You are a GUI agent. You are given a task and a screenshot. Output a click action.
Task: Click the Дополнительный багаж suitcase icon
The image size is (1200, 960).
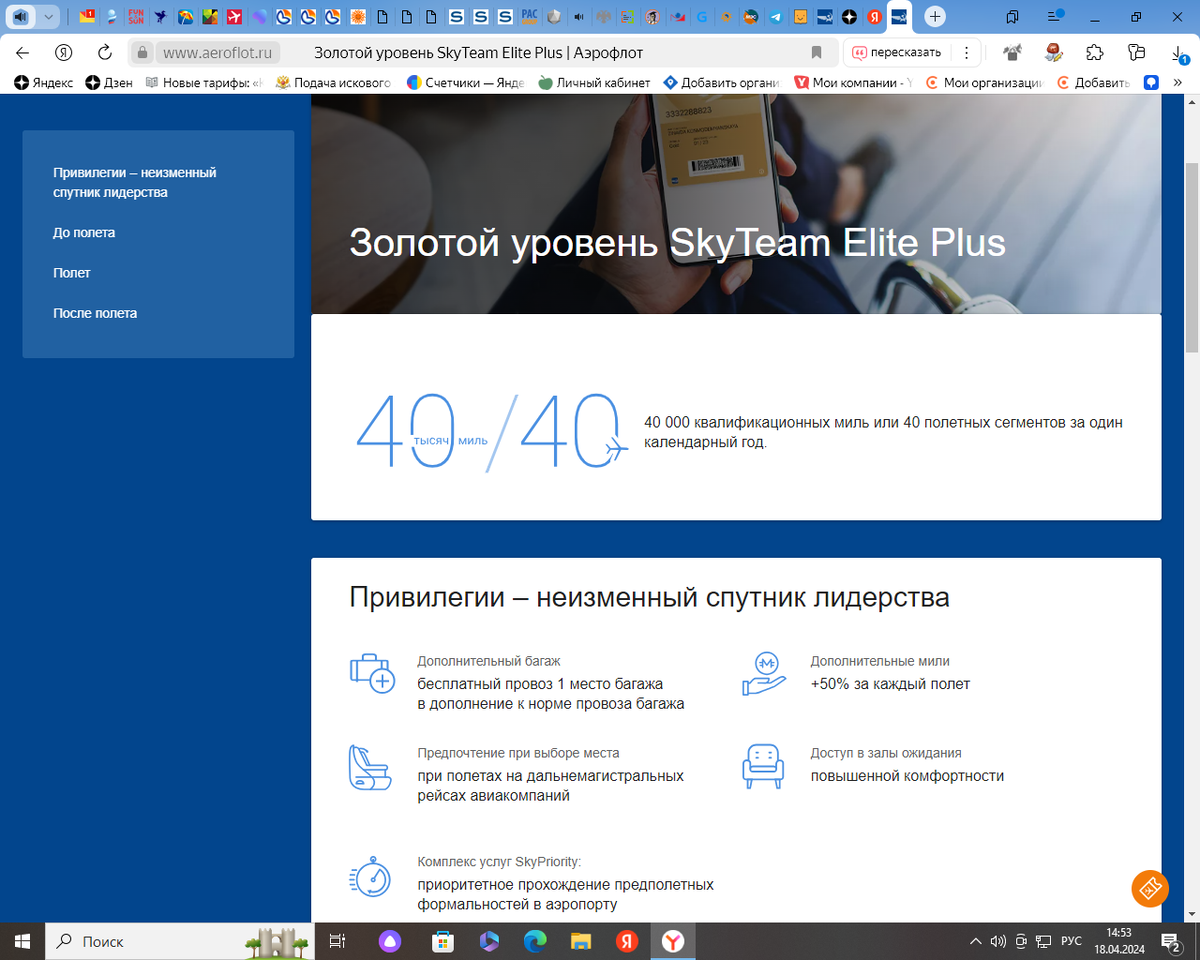[372, 673]
